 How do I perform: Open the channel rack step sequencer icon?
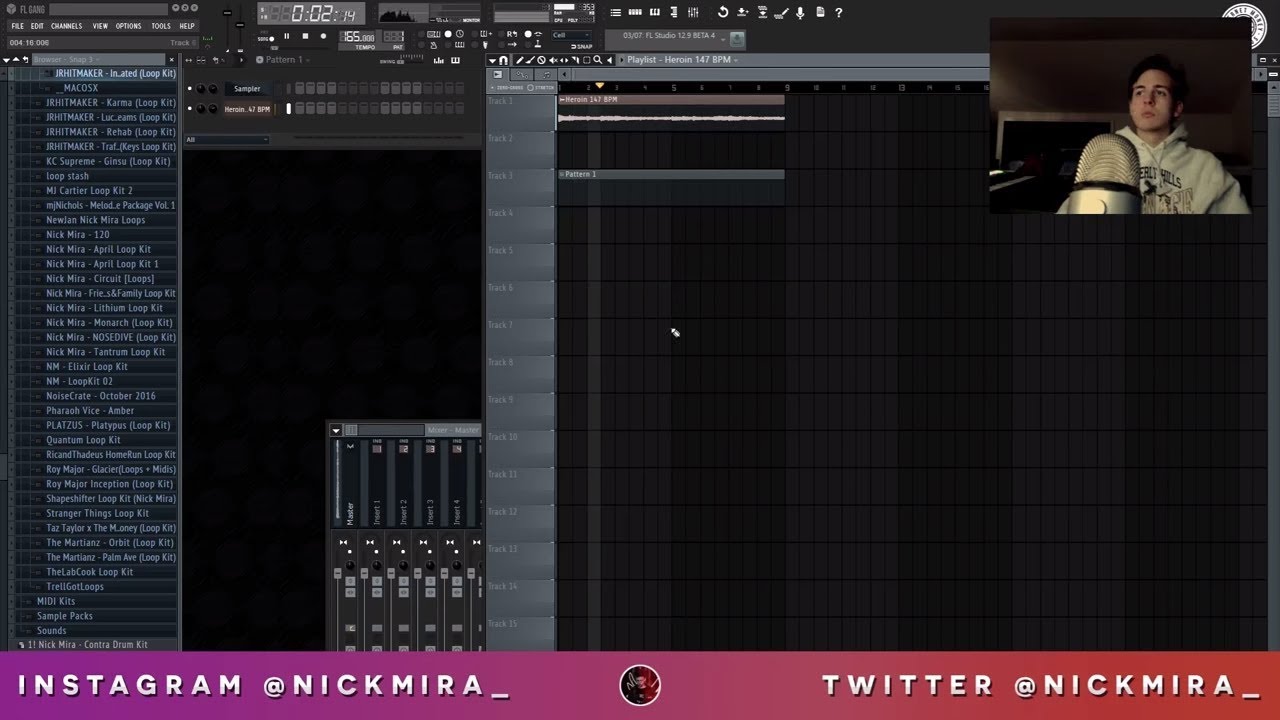pos(635,12)
